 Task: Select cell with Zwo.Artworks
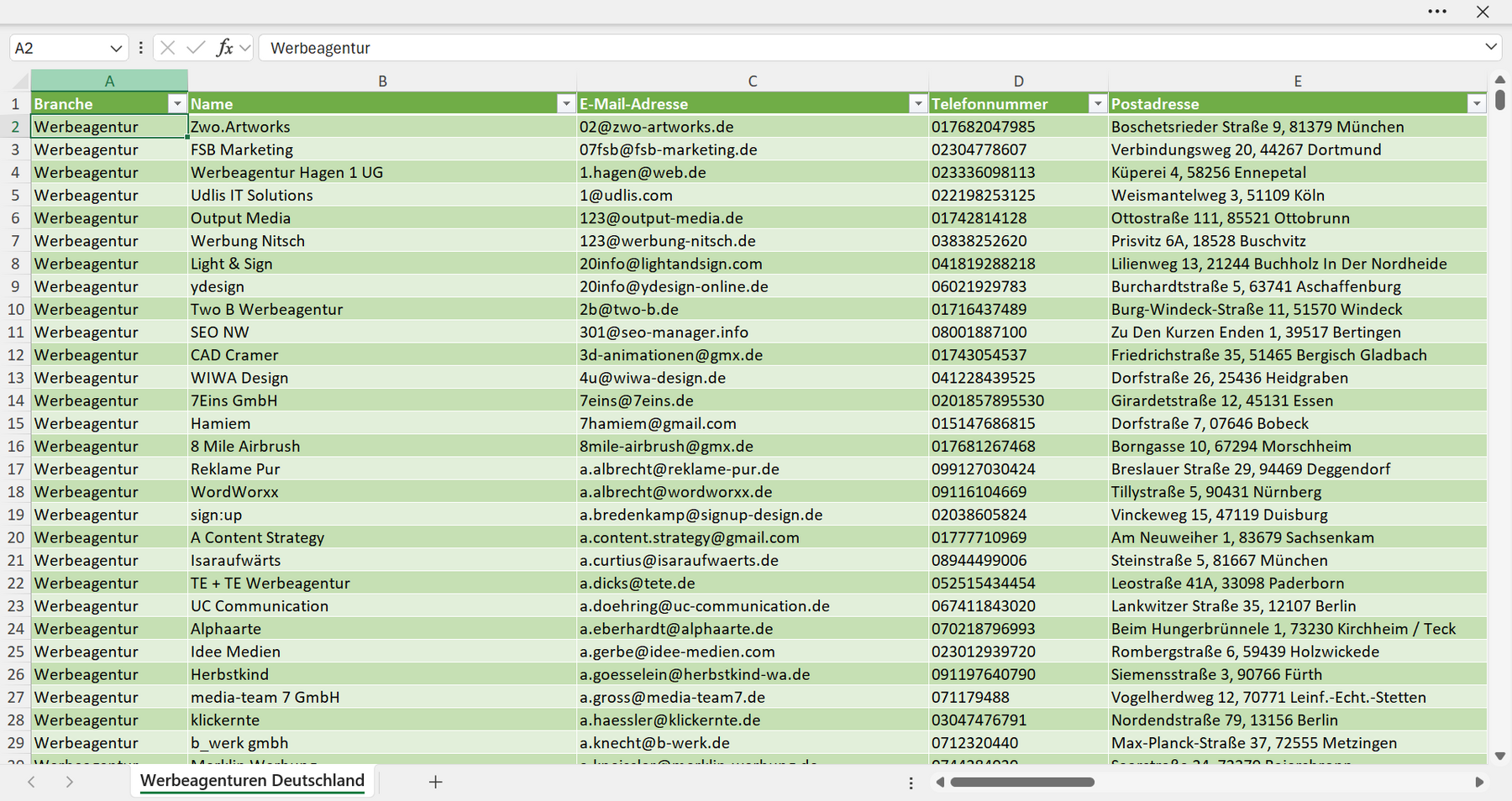382,127
